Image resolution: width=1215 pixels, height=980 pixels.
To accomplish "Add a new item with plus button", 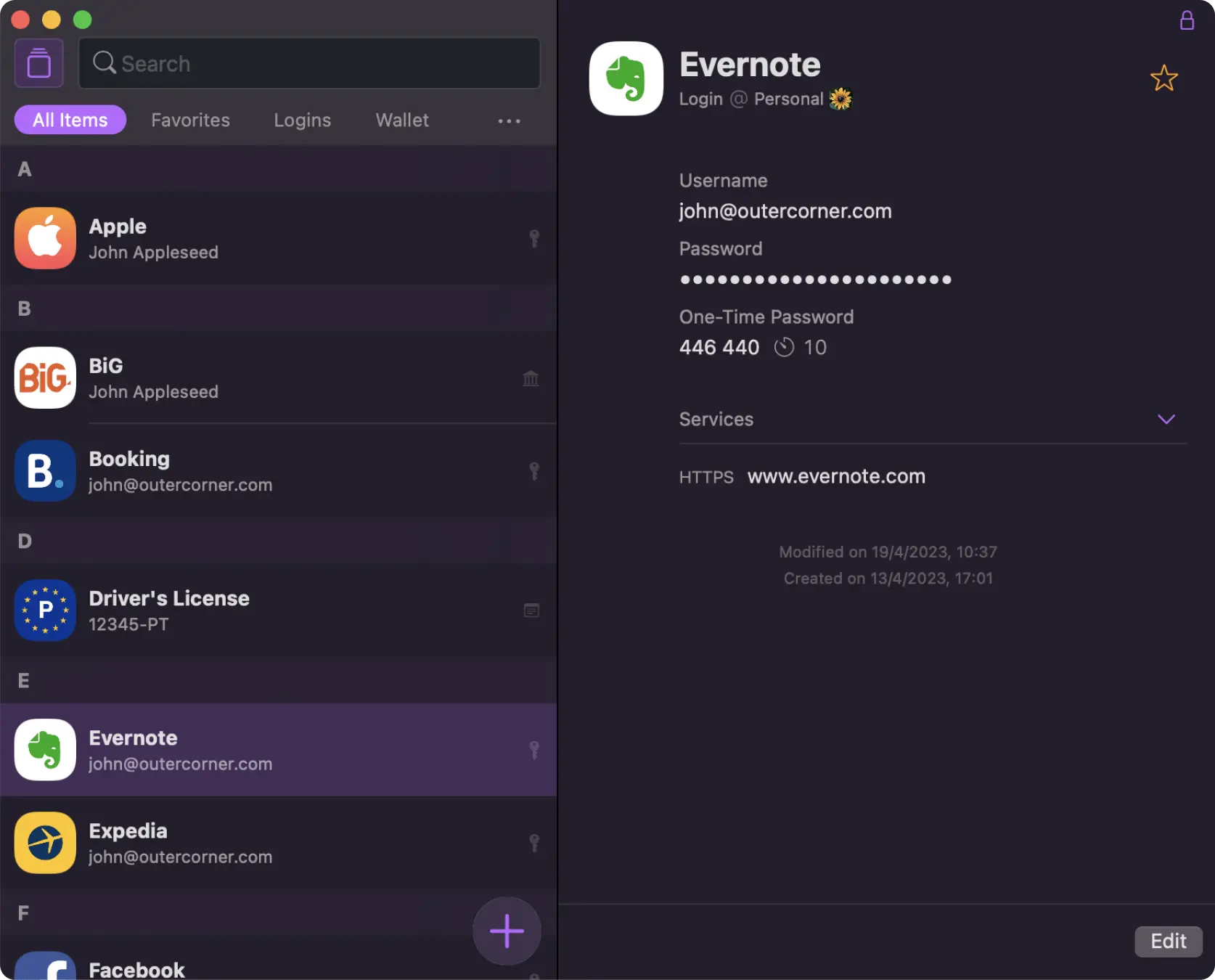I will click(x=507, y=931).
